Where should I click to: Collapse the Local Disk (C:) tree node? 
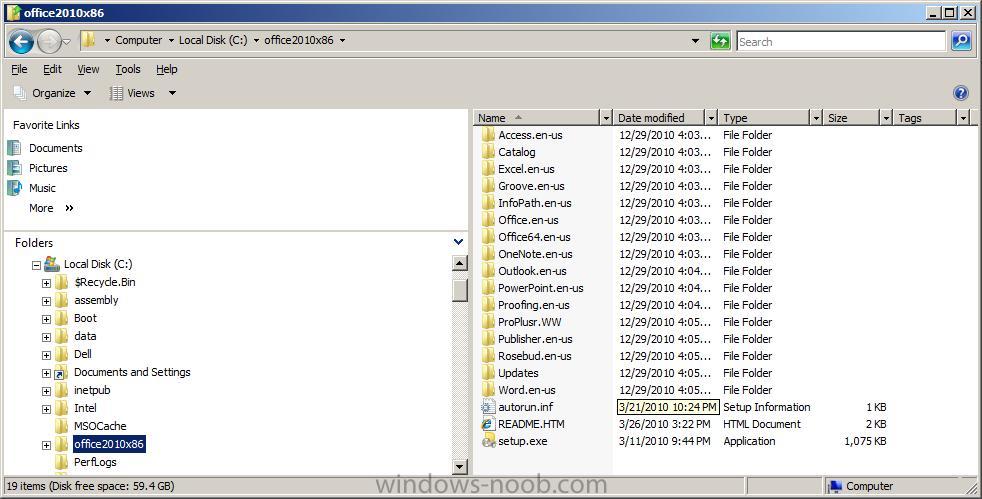[x=36, y=265]
